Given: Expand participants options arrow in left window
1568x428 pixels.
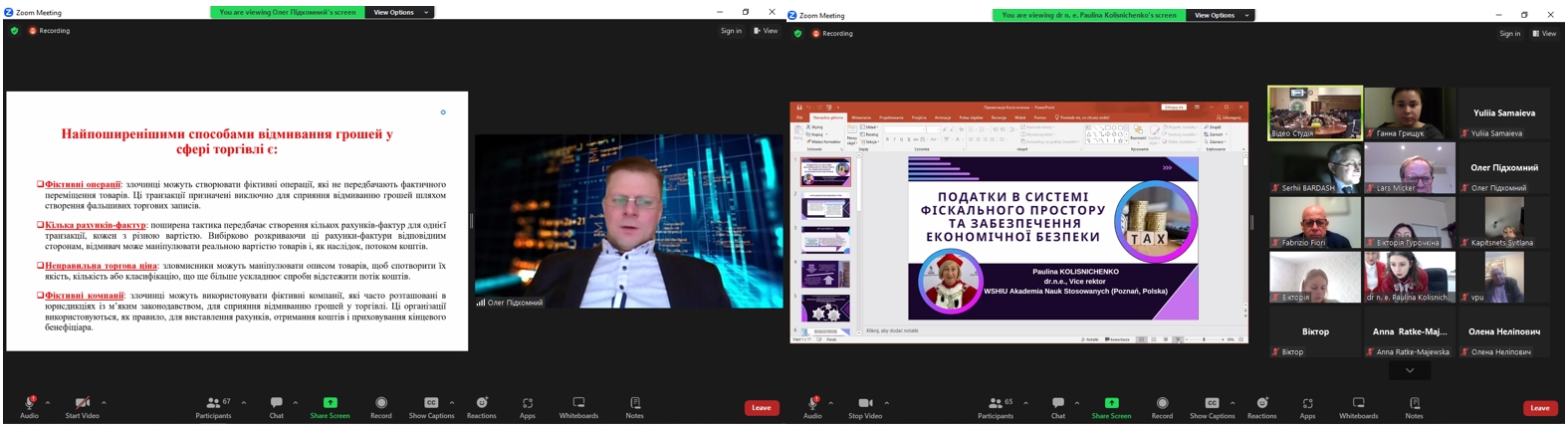Looking at the screenshot, I should click(x=244, y=403).
